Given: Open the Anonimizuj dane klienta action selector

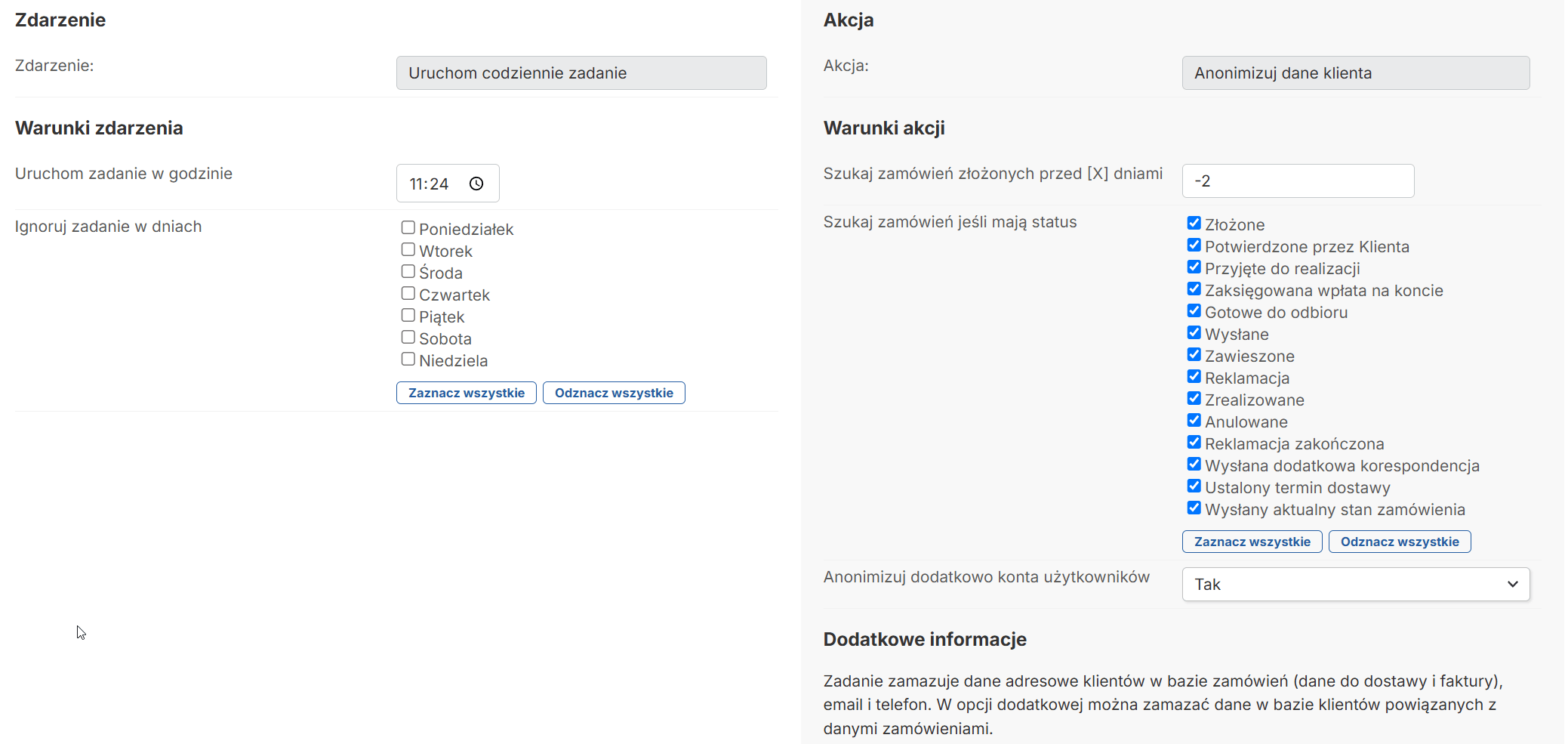Looking at the screenshot, I should [1355, 73].
